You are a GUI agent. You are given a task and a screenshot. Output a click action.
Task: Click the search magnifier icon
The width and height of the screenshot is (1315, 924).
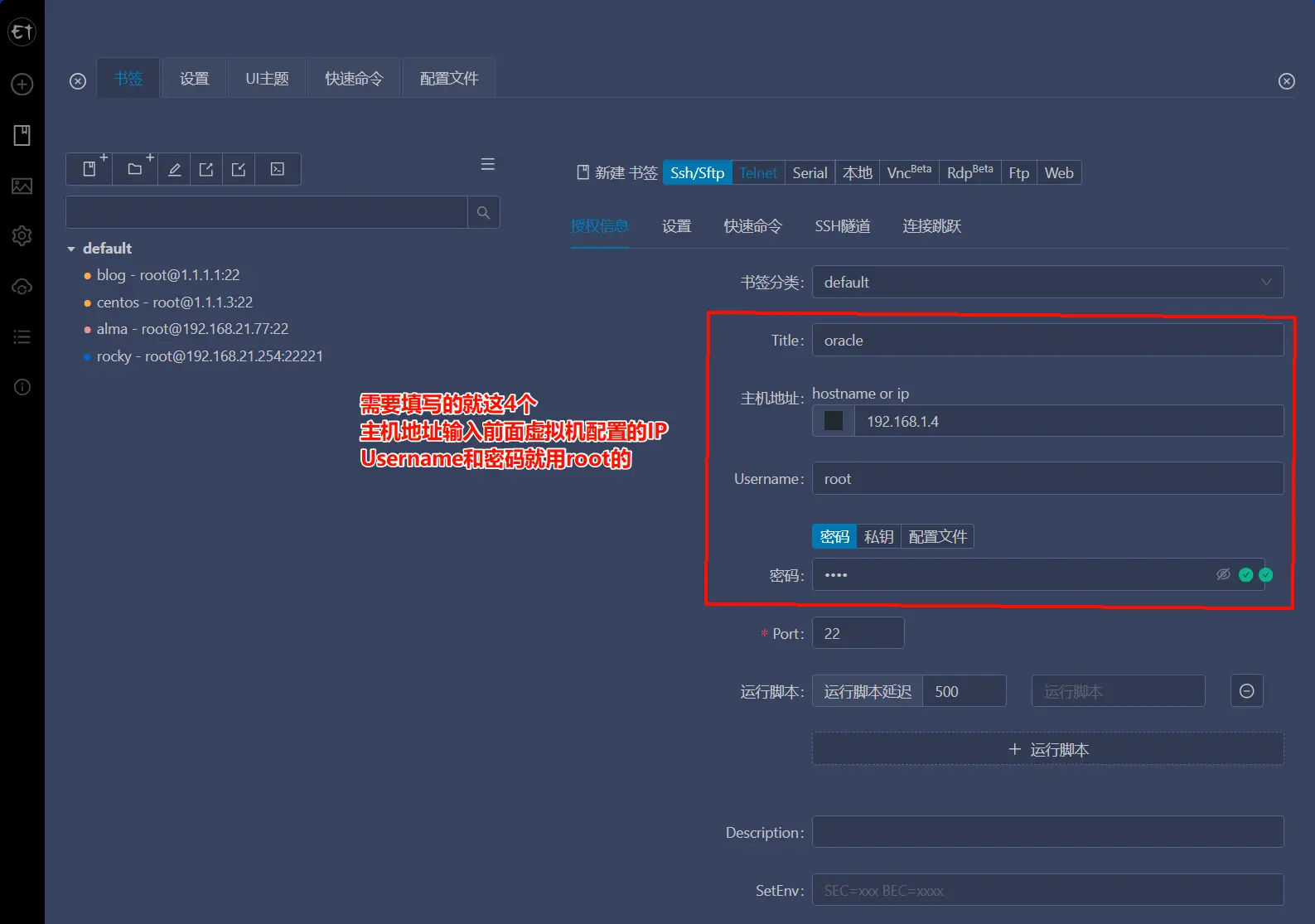pyautogui.click(x=483, y=213)
